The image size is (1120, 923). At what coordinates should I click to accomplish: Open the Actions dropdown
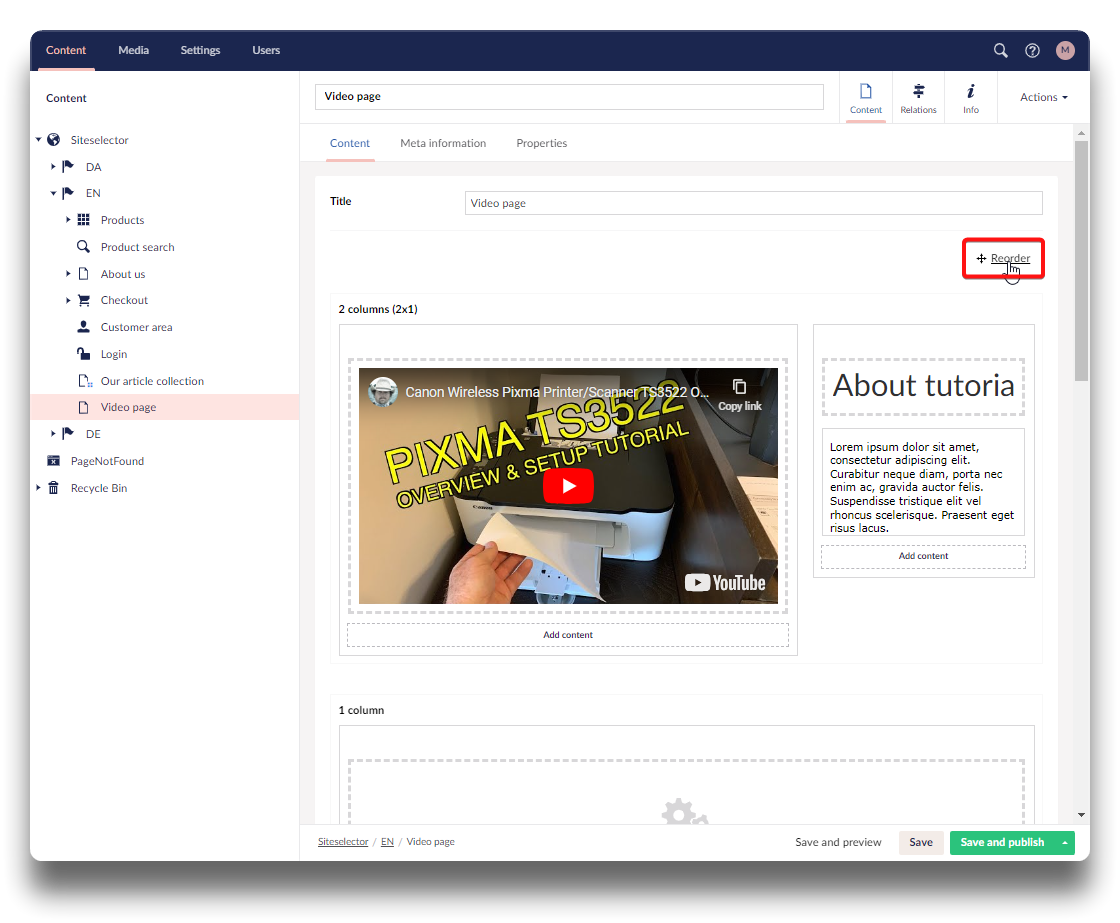[x=1043, y=97]
